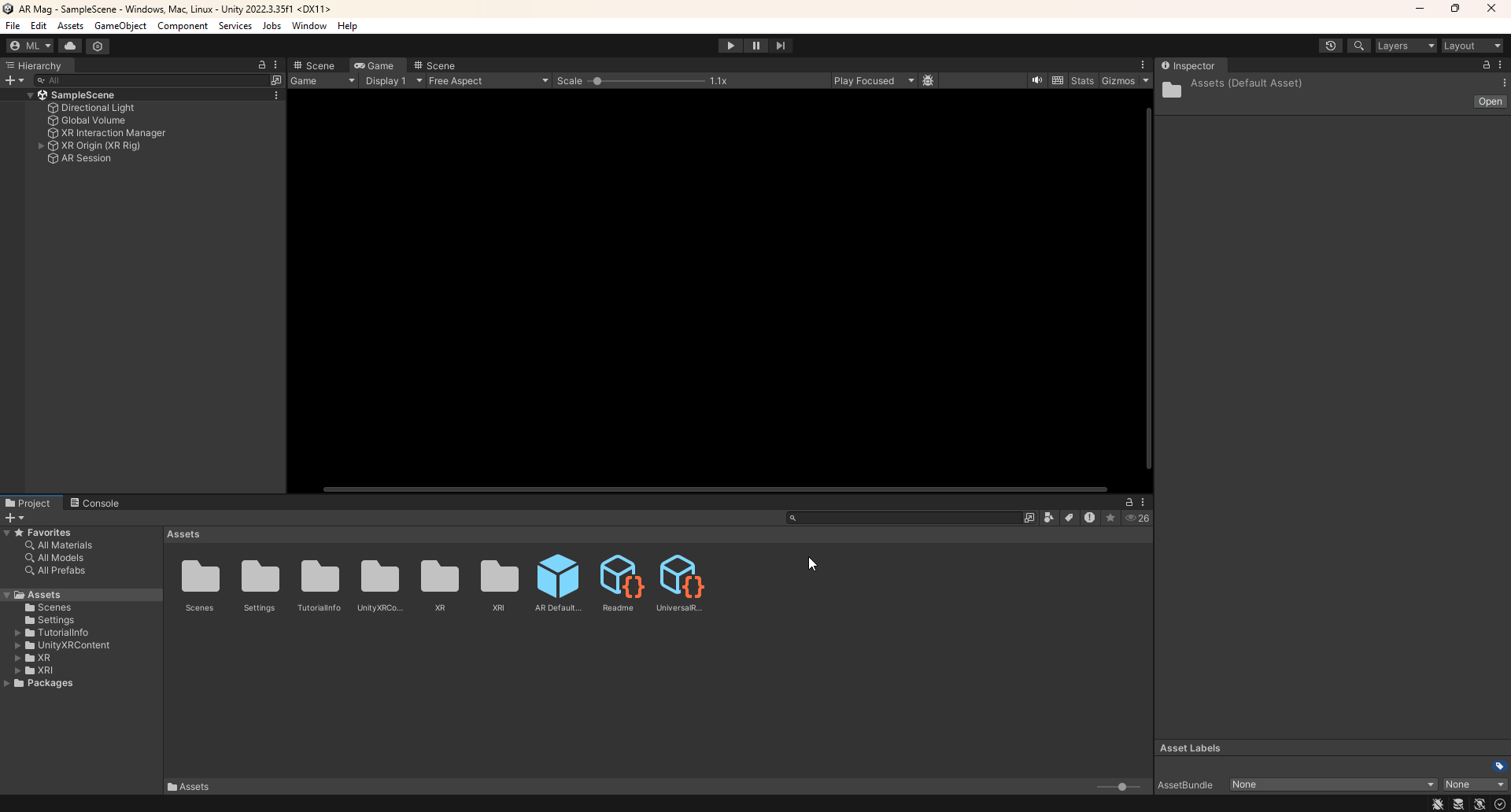This screenshot has height=812, width=1511.
Task: Filter Project assets by label icon
Action: tap(1069, 518)
